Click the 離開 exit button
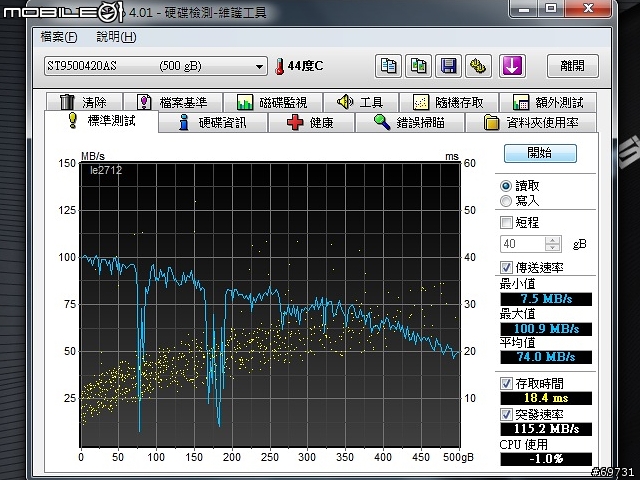This screenshot has width=640, height=480. (573, 66)
